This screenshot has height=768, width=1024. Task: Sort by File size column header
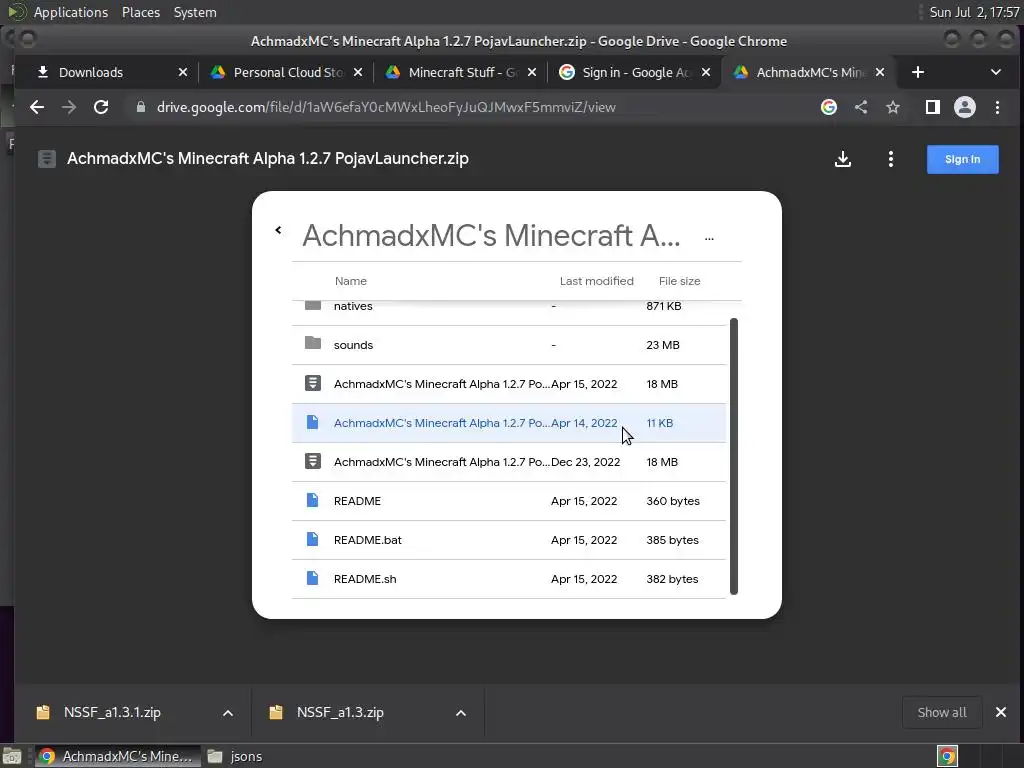pyautogui.click(x=679, y=281)
